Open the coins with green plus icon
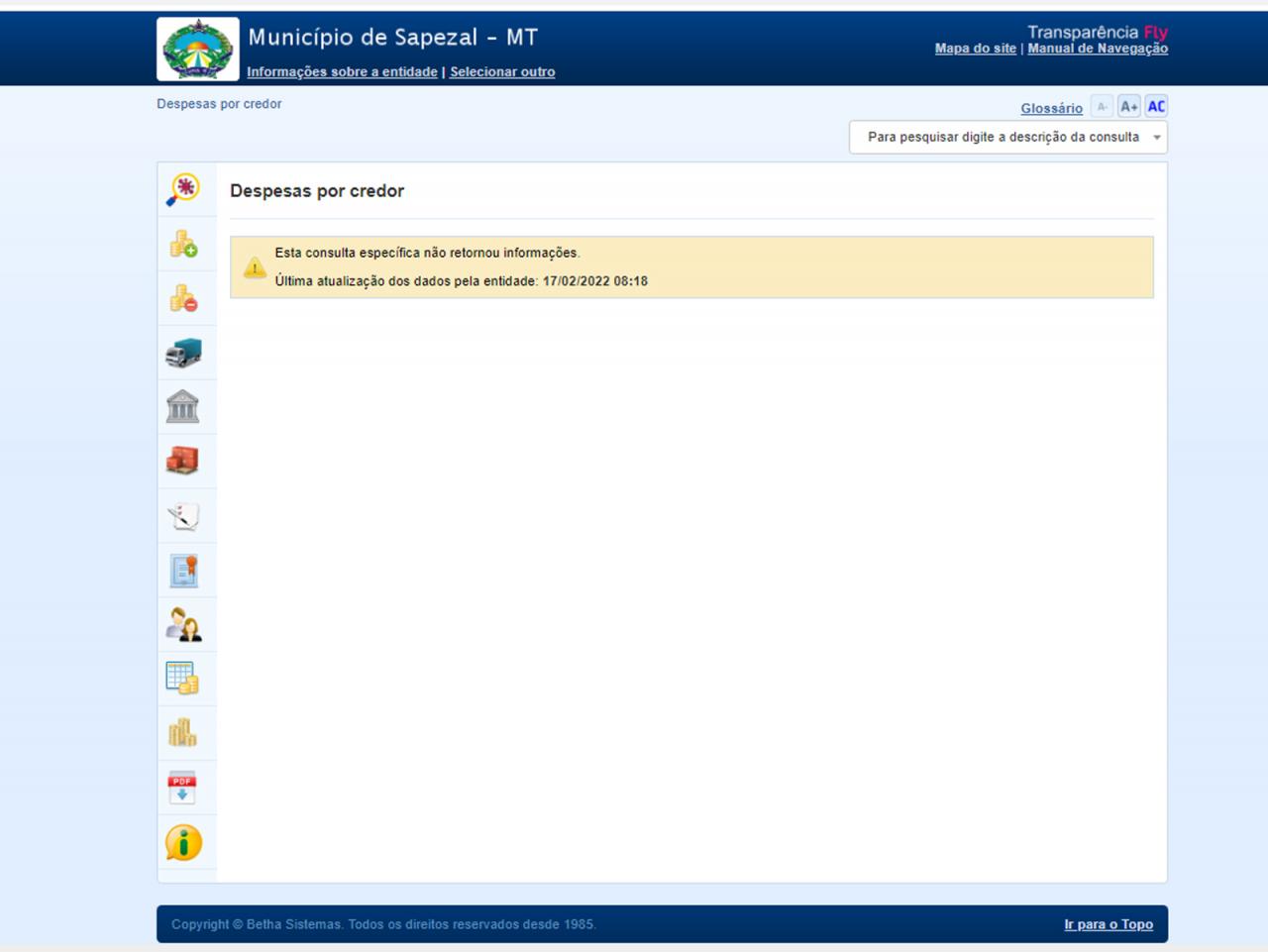The width and height of the screenshot is (1268, 952). 183,244
